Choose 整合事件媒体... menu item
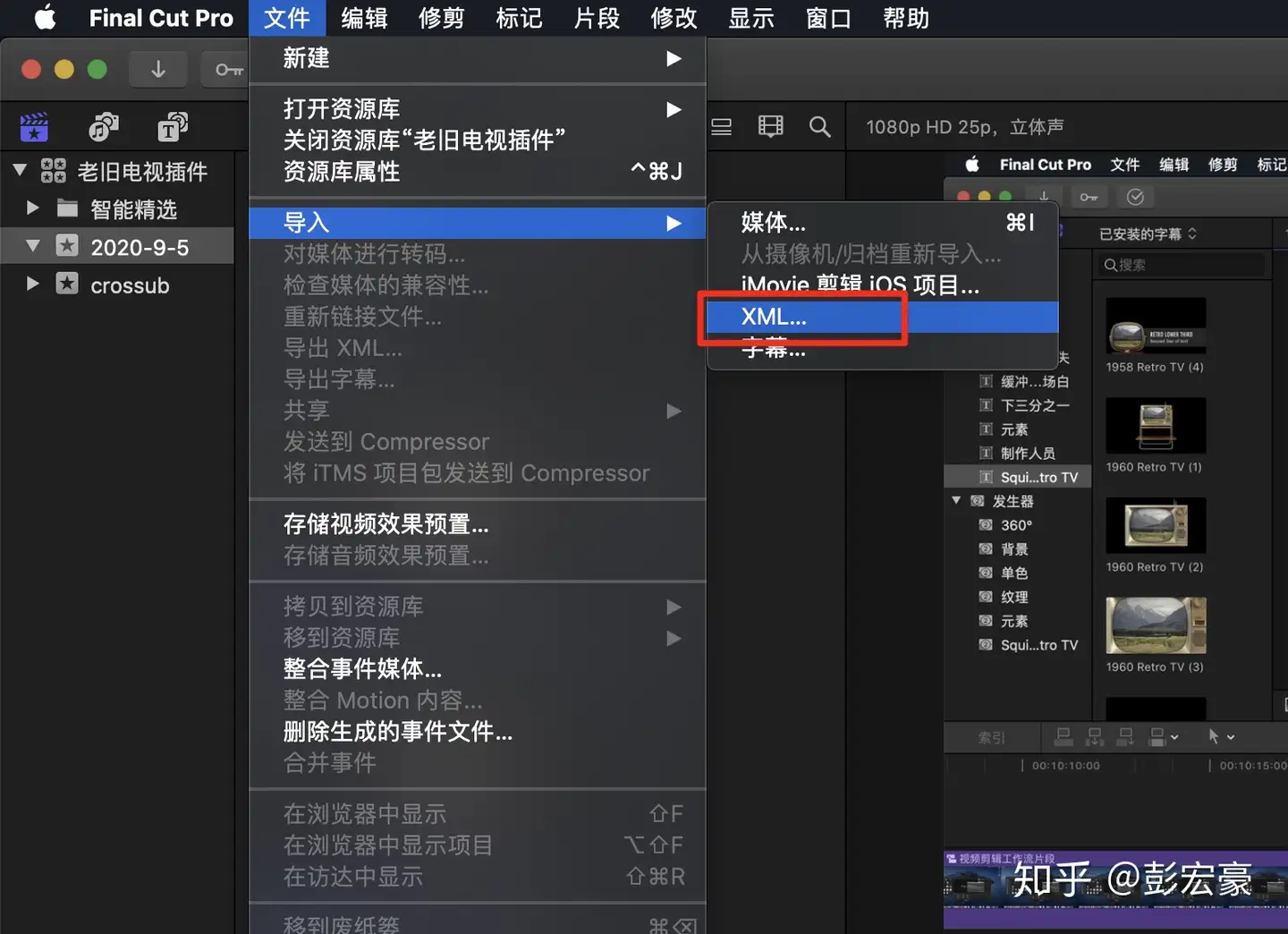1288x934 pixels. click(x=478, y=669)
